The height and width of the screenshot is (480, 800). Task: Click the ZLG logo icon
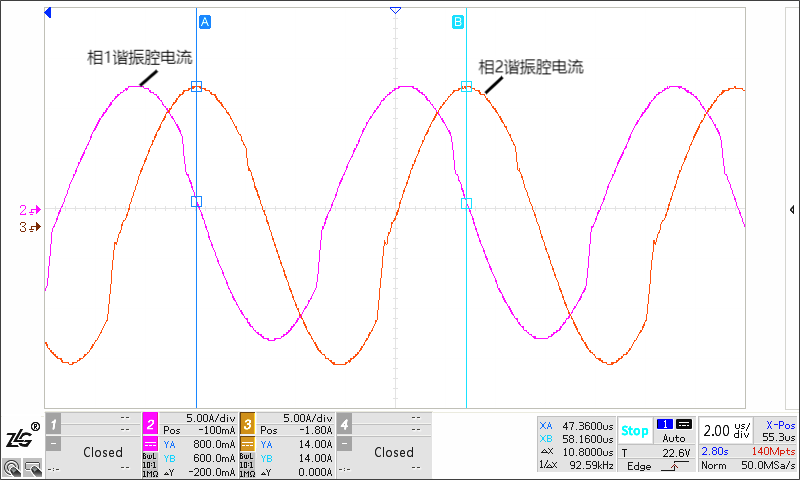(21, 436)
